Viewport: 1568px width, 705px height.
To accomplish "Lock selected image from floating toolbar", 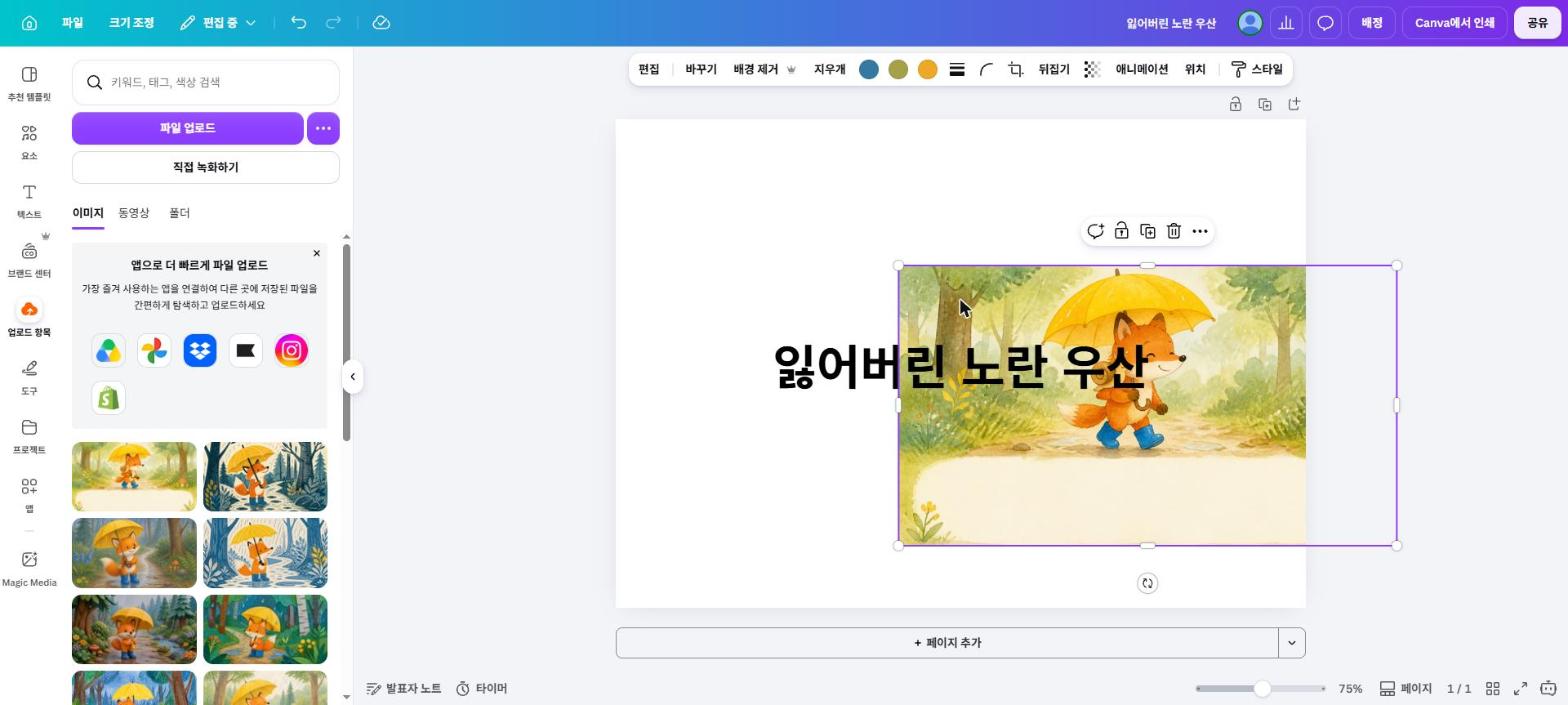I will pyautogui.click(x=1122, y=231).
